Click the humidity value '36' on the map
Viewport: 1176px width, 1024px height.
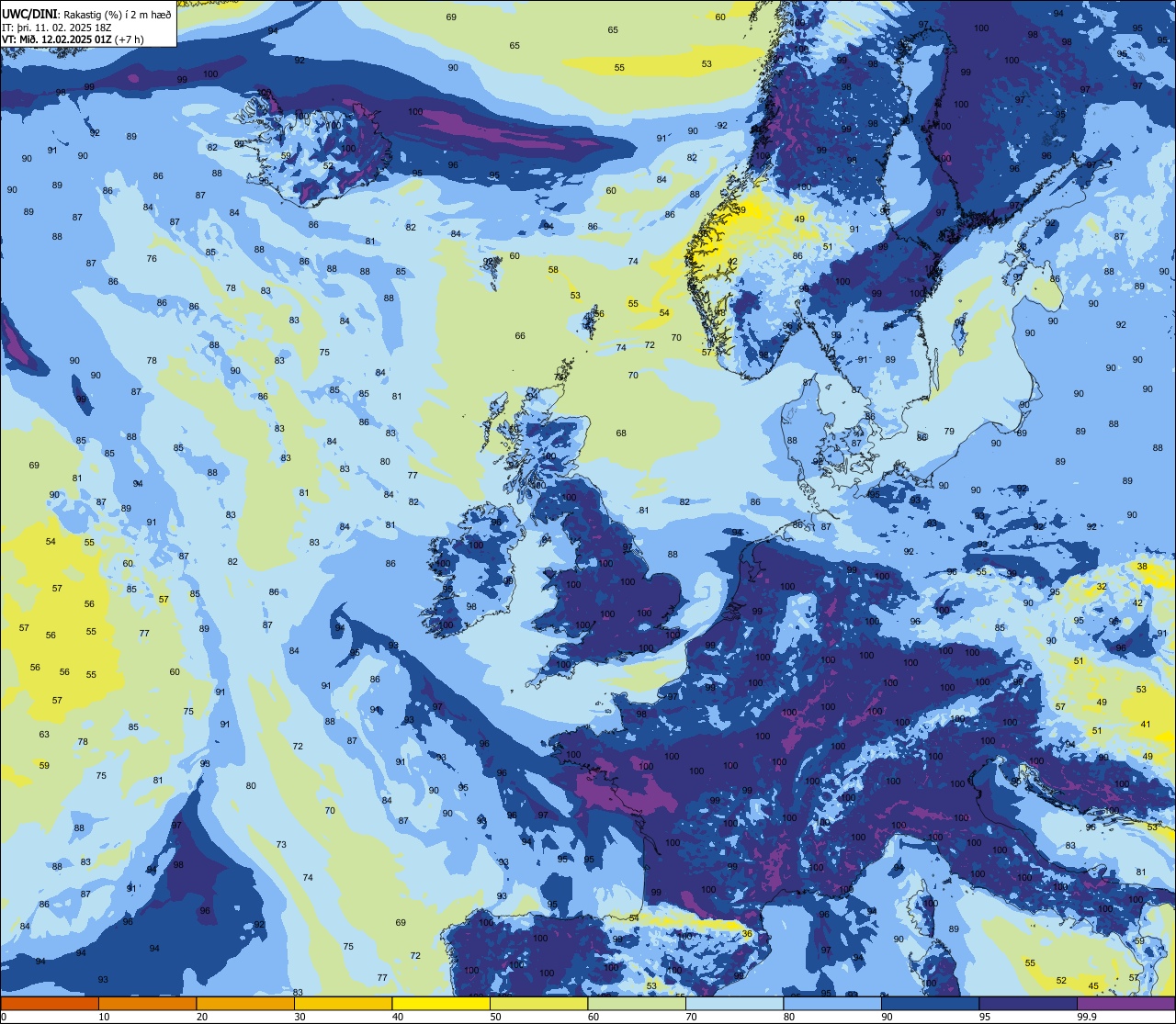(x=747, y=934)
